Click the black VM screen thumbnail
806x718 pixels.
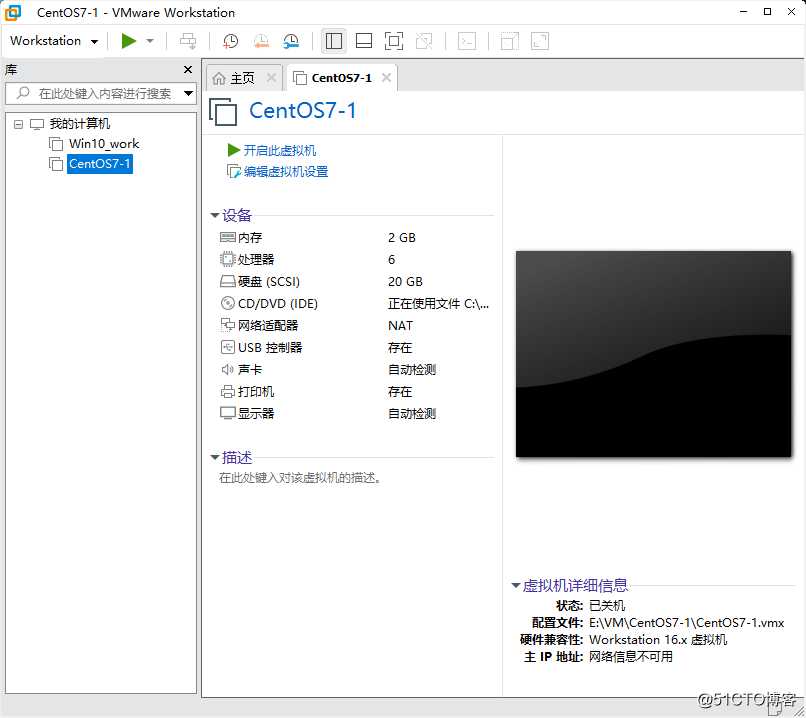(x=653, y=354)
